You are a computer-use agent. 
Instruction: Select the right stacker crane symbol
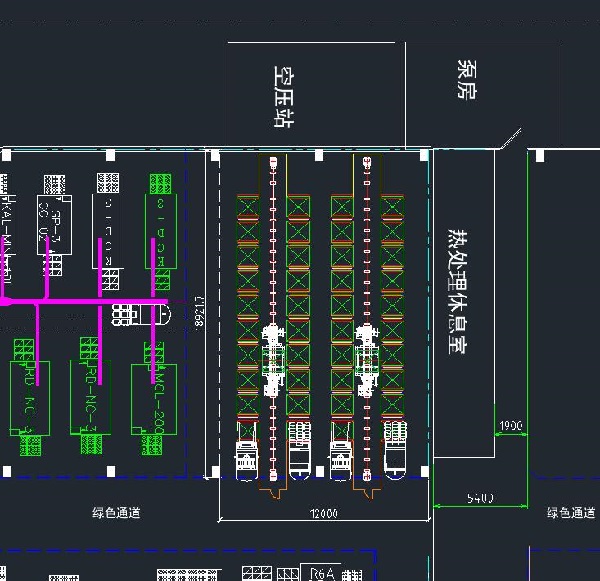click(x=367, y=352)
